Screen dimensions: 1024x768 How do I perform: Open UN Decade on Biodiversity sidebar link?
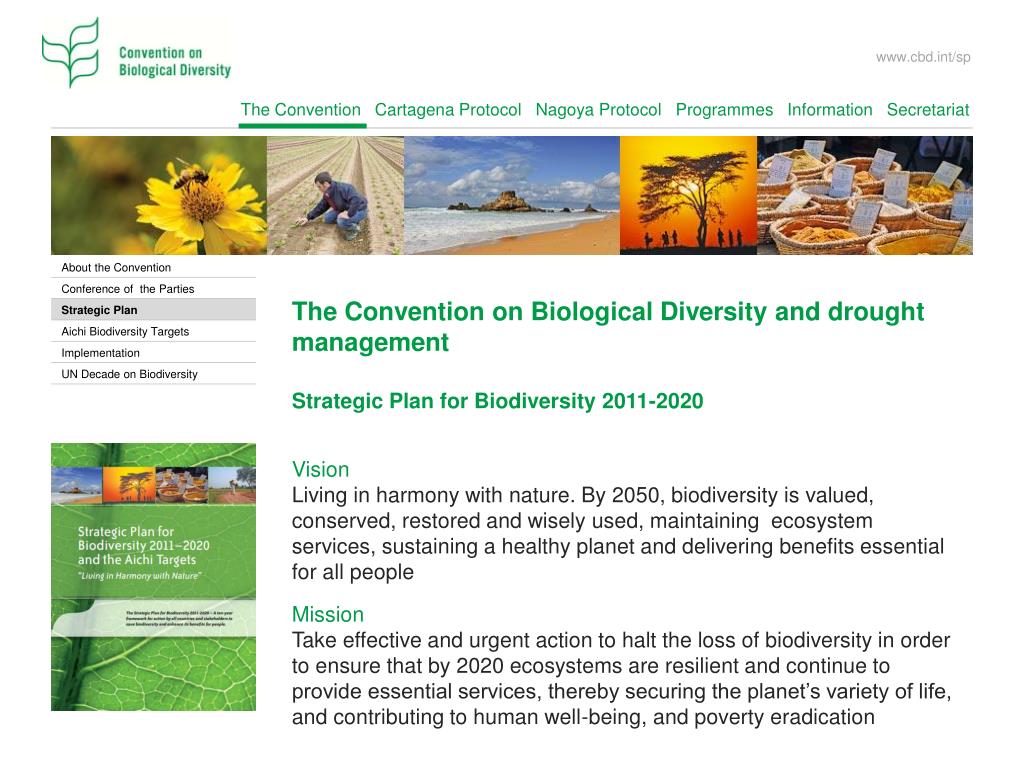153,374
